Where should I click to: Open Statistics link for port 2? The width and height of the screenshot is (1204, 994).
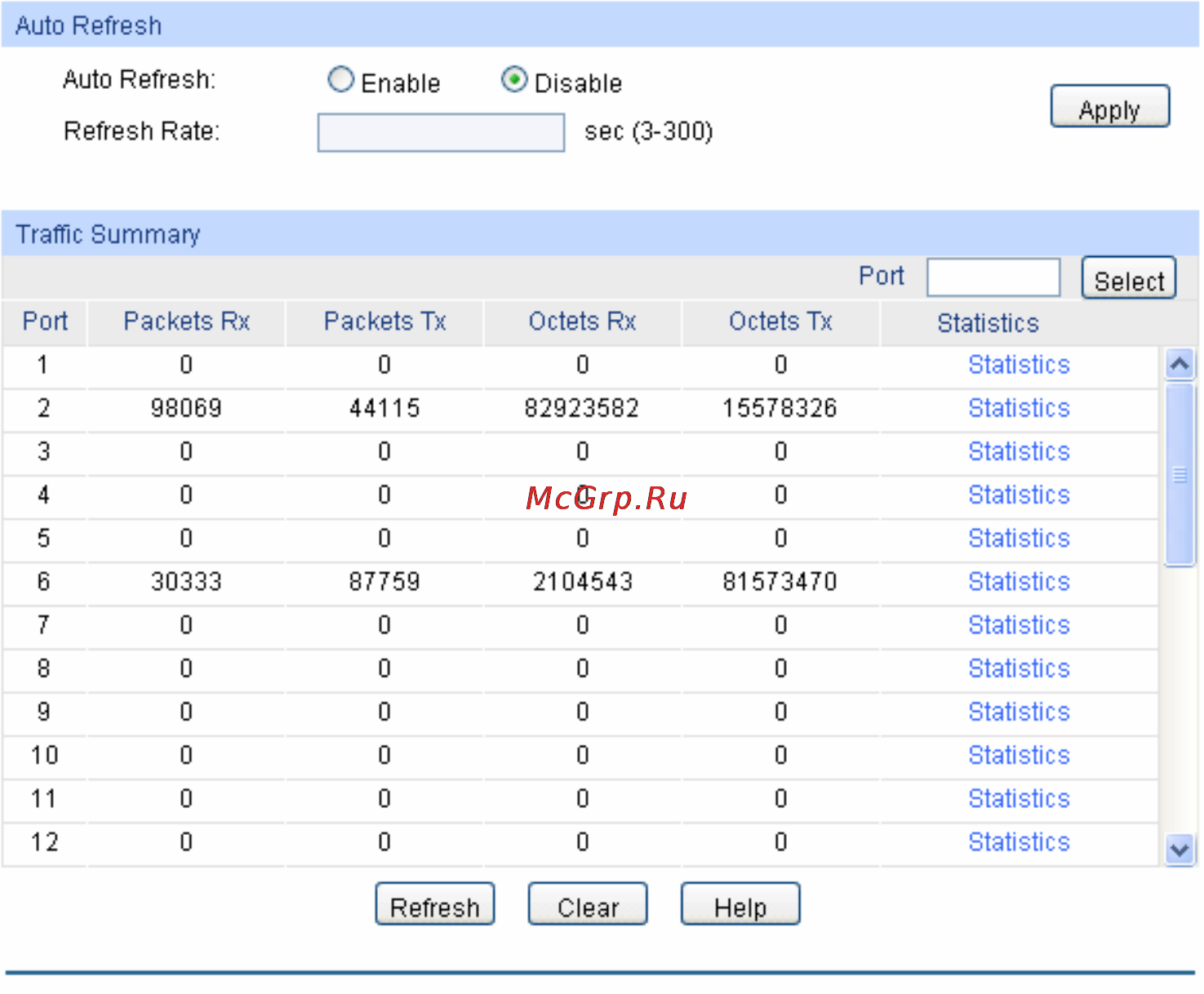[1019, 408]
